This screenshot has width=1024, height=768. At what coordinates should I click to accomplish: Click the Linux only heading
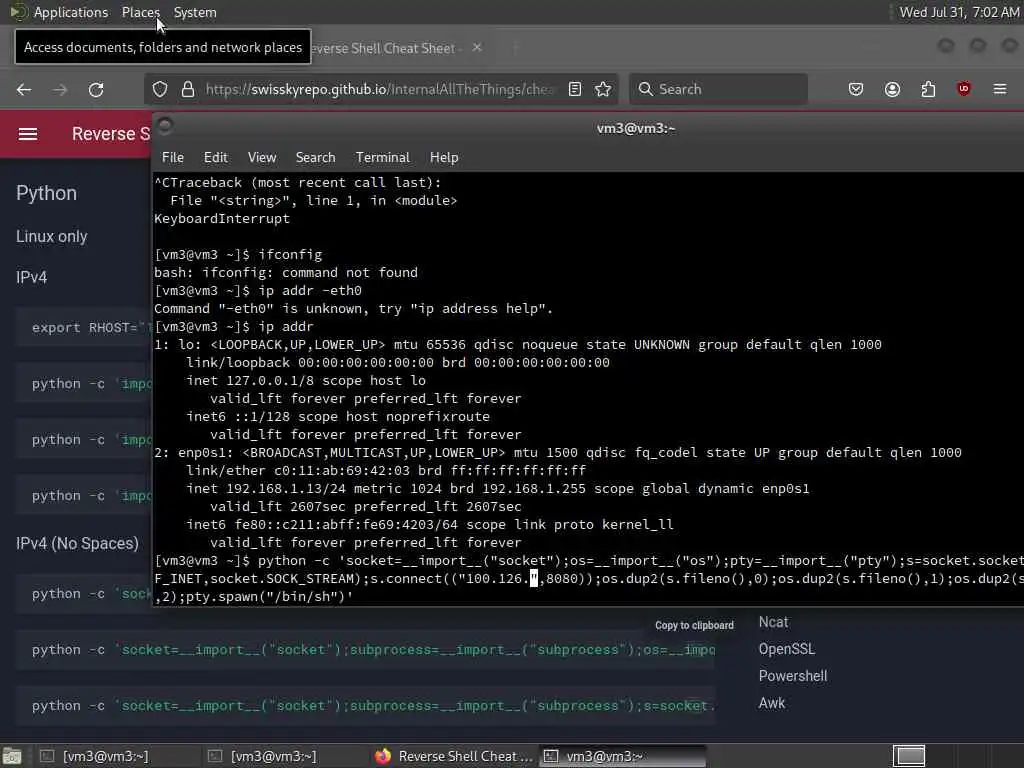point(52,236)
